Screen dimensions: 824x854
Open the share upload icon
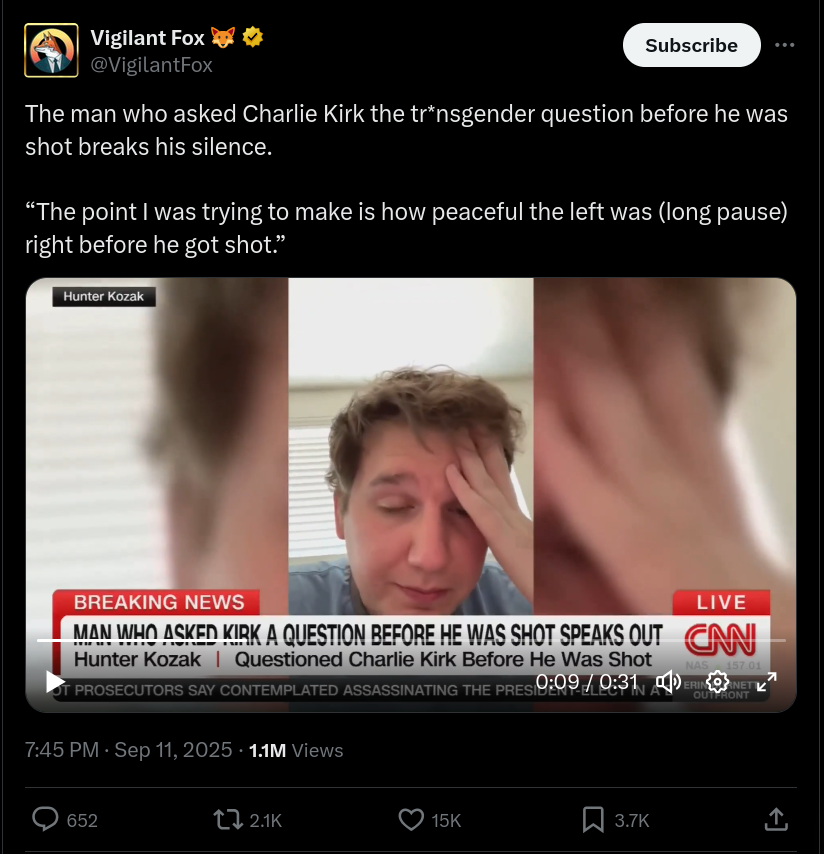click(776, 819)
